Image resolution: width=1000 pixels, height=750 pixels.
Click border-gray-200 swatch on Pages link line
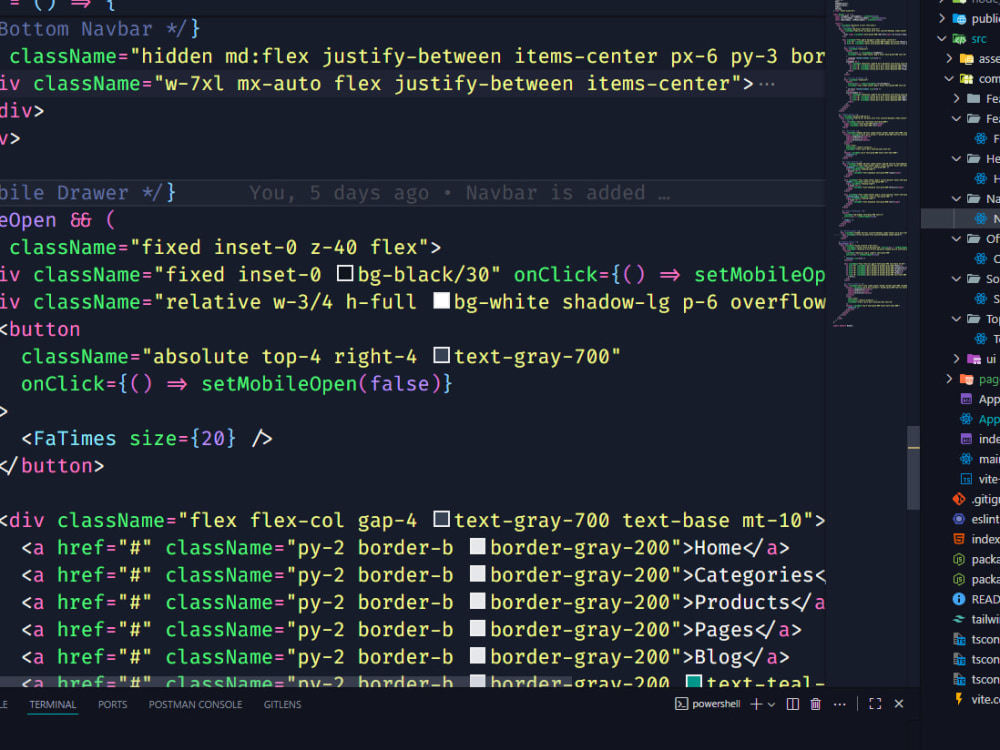478,629
